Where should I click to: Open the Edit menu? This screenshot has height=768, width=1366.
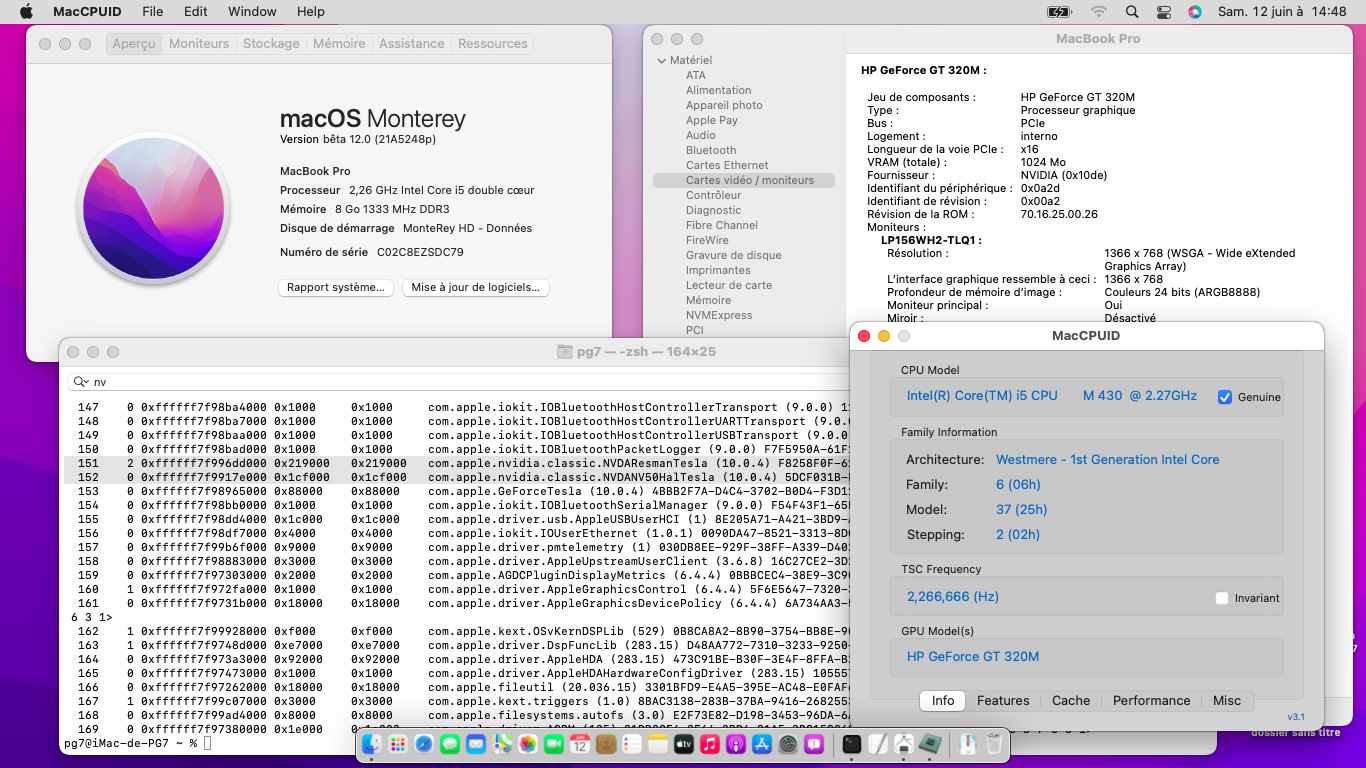pyautogui.click(x=196, y=11)
